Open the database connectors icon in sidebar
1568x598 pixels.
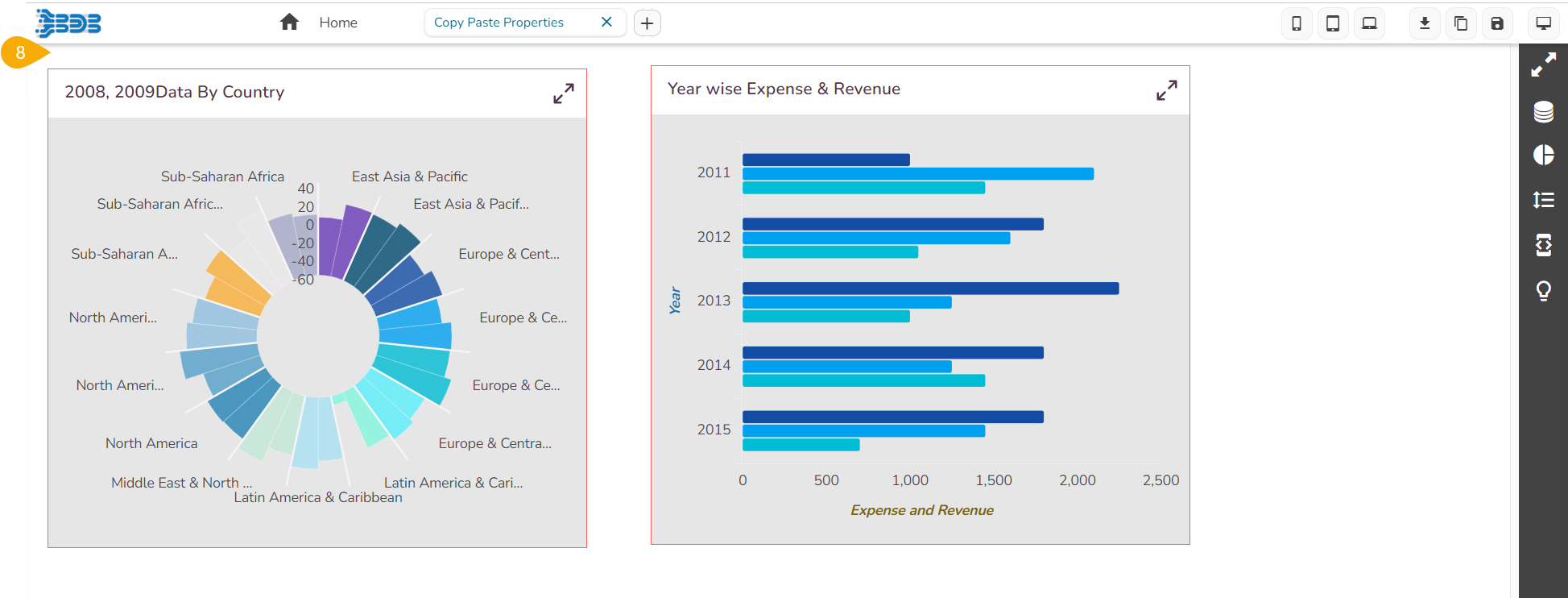click(1543, 112)
